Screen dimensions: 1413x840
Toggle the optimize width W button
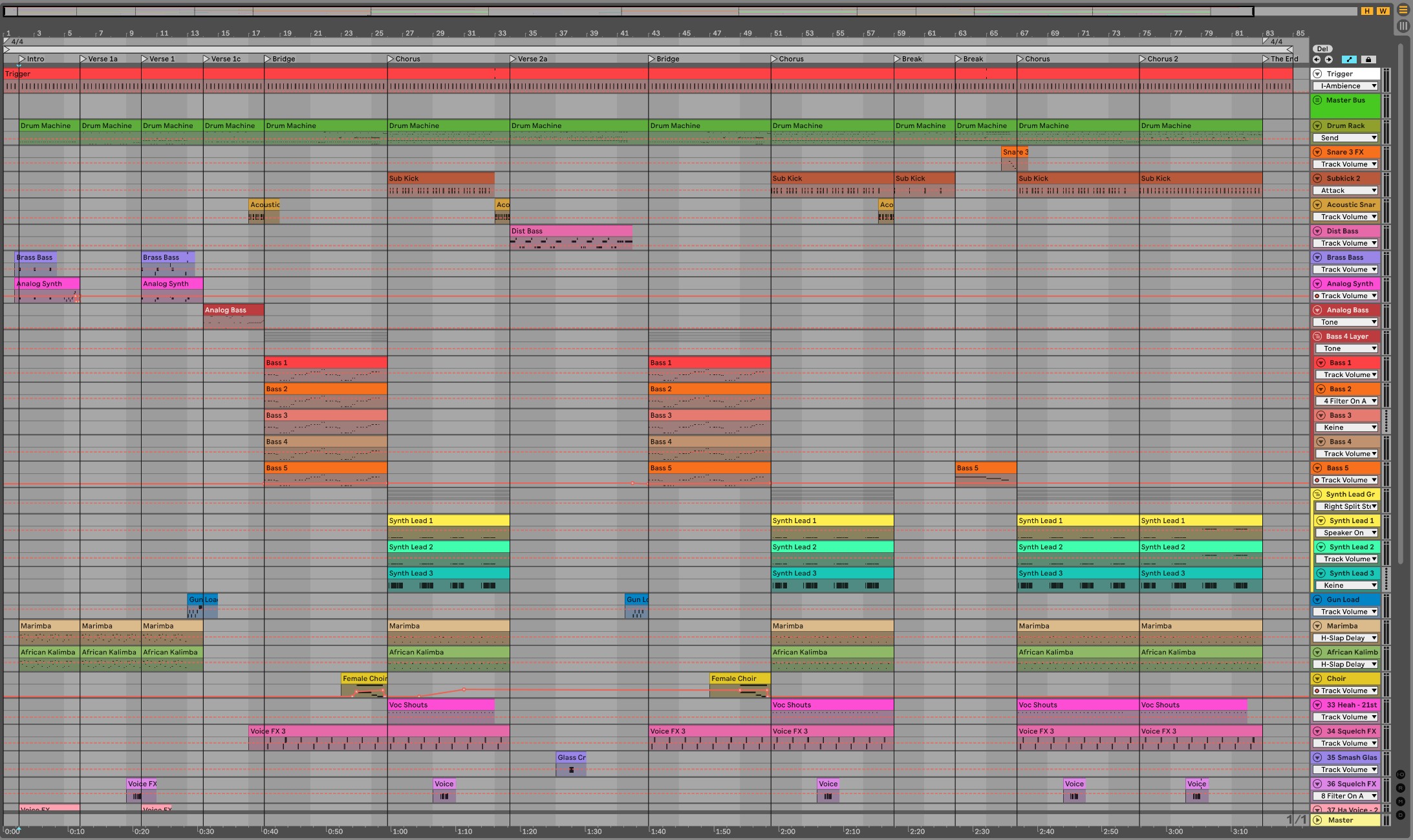[x=1383, y=11]
